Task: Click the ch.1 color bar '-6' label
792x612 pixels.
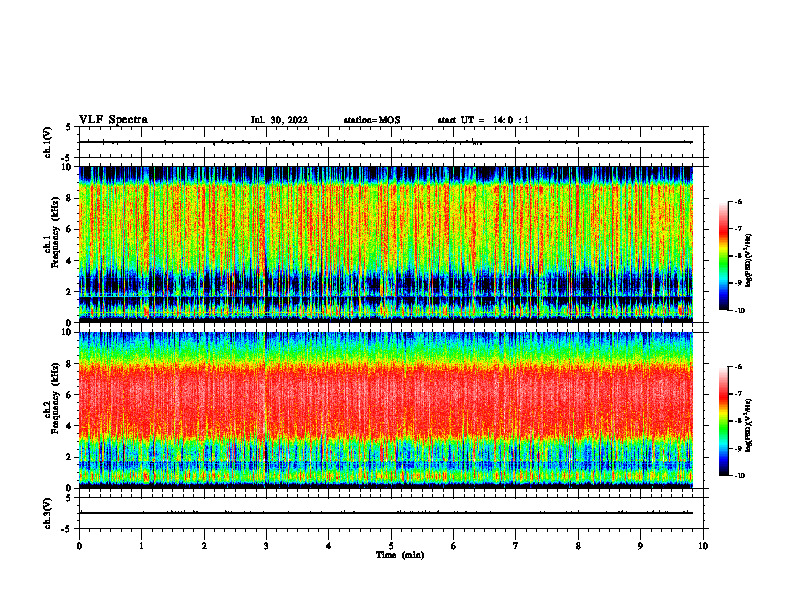Action: click(x=738, y=201)
